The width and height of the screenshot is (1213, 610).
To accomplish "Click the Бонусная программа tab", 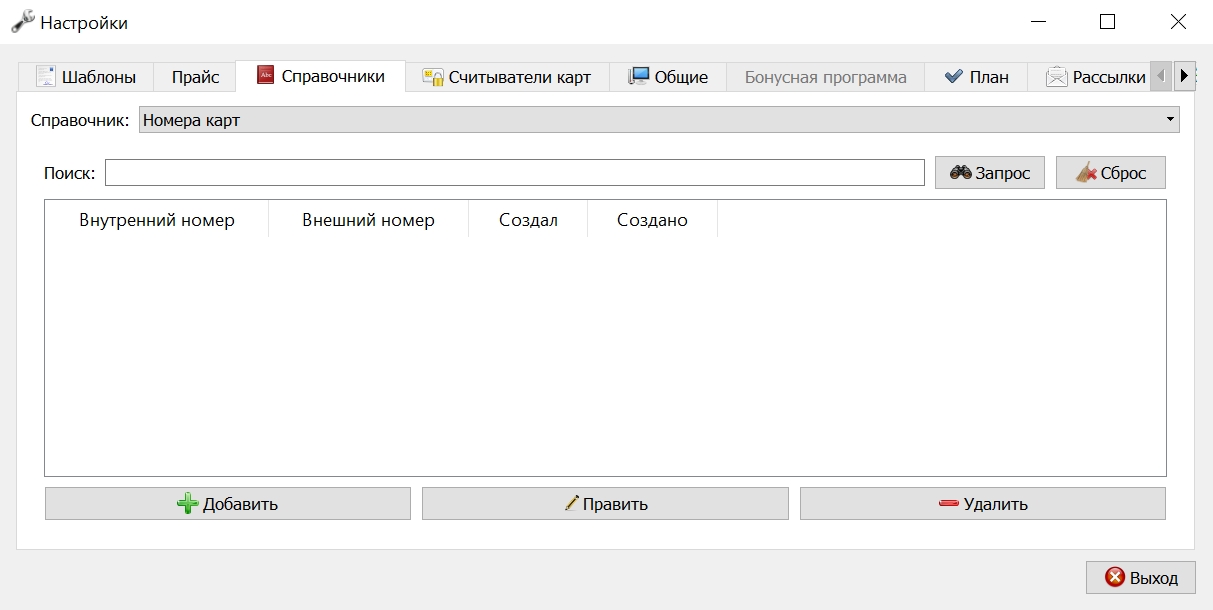I will (826, 77).
